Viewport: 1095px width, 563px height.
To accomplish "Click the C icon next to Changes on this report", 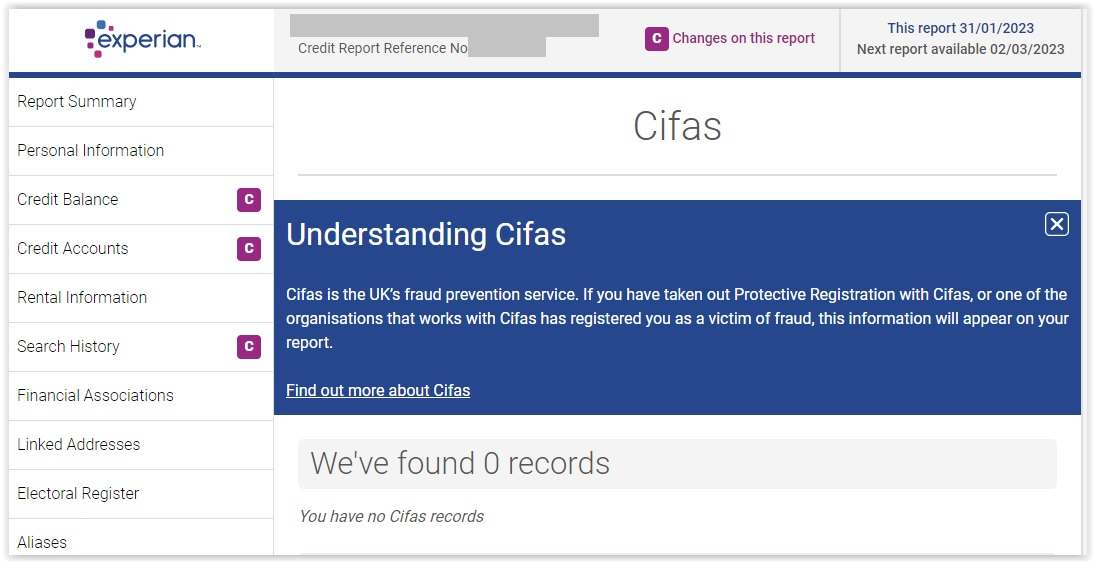I will [656, 38].
